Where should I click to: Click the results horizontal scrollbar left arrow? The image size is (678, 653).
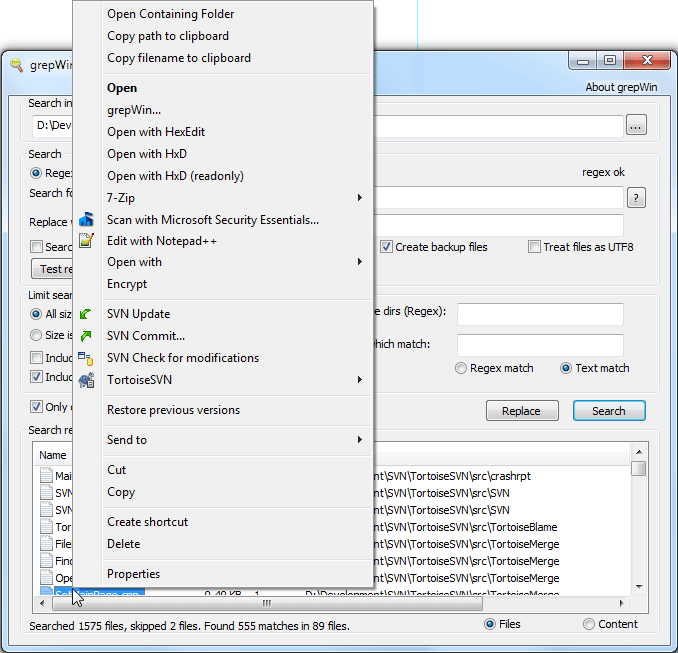[42, 603]
